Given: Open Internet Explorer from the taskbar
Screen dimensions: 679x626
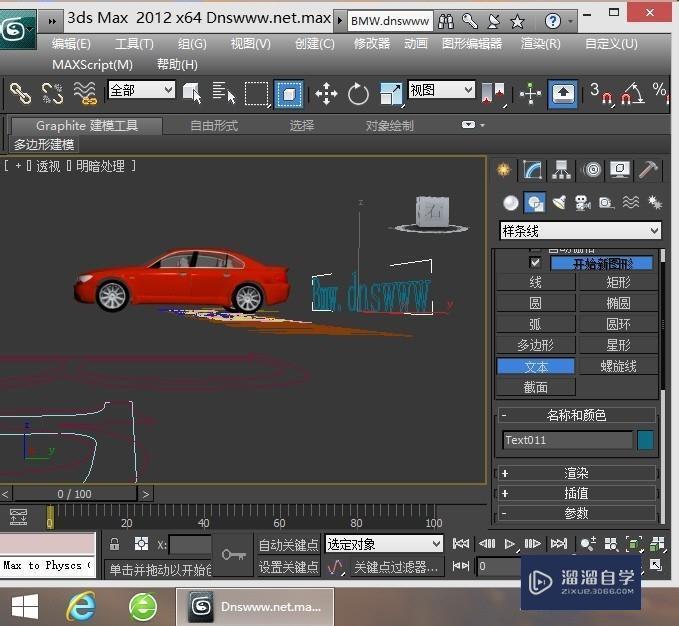Looking at the screenshot, I should coord(81,607).
